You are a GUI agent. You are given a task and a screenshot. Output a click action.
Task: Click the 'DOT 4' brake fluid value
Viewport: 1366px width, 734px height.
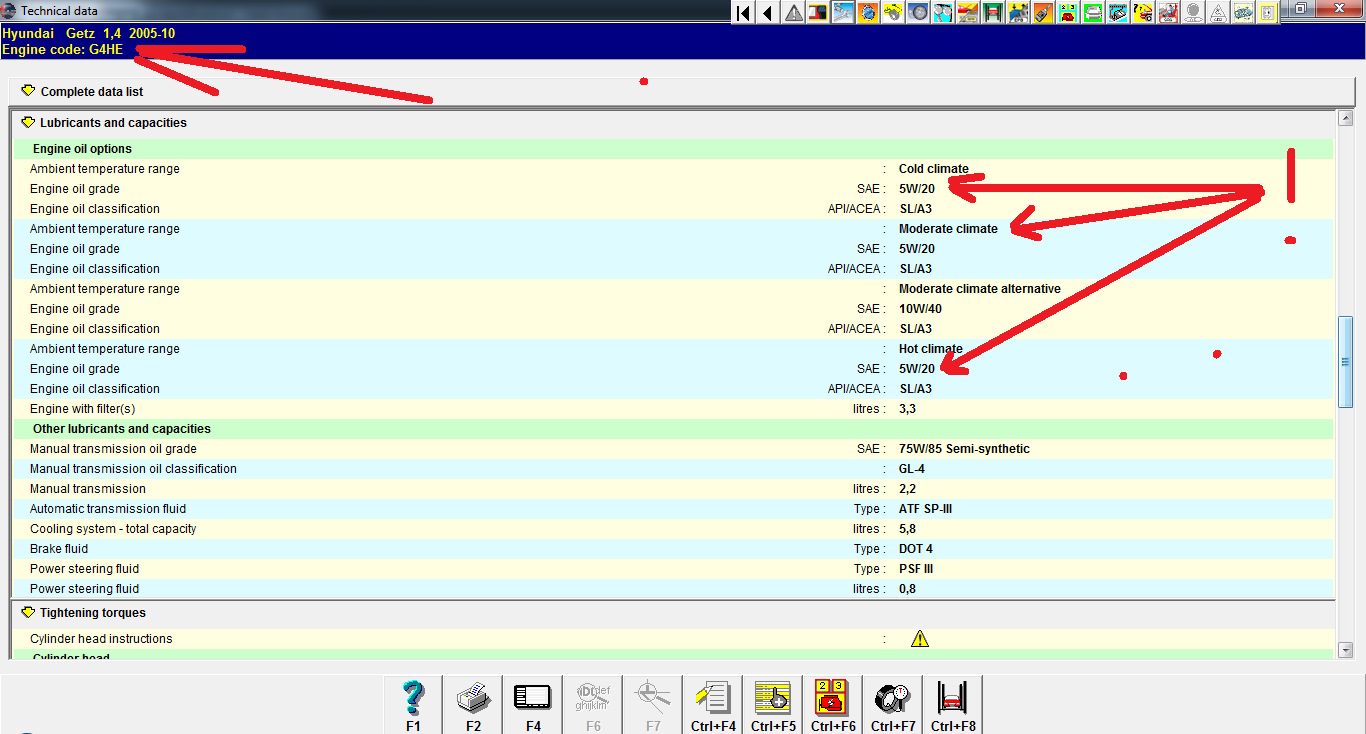[x=916, y=549]
